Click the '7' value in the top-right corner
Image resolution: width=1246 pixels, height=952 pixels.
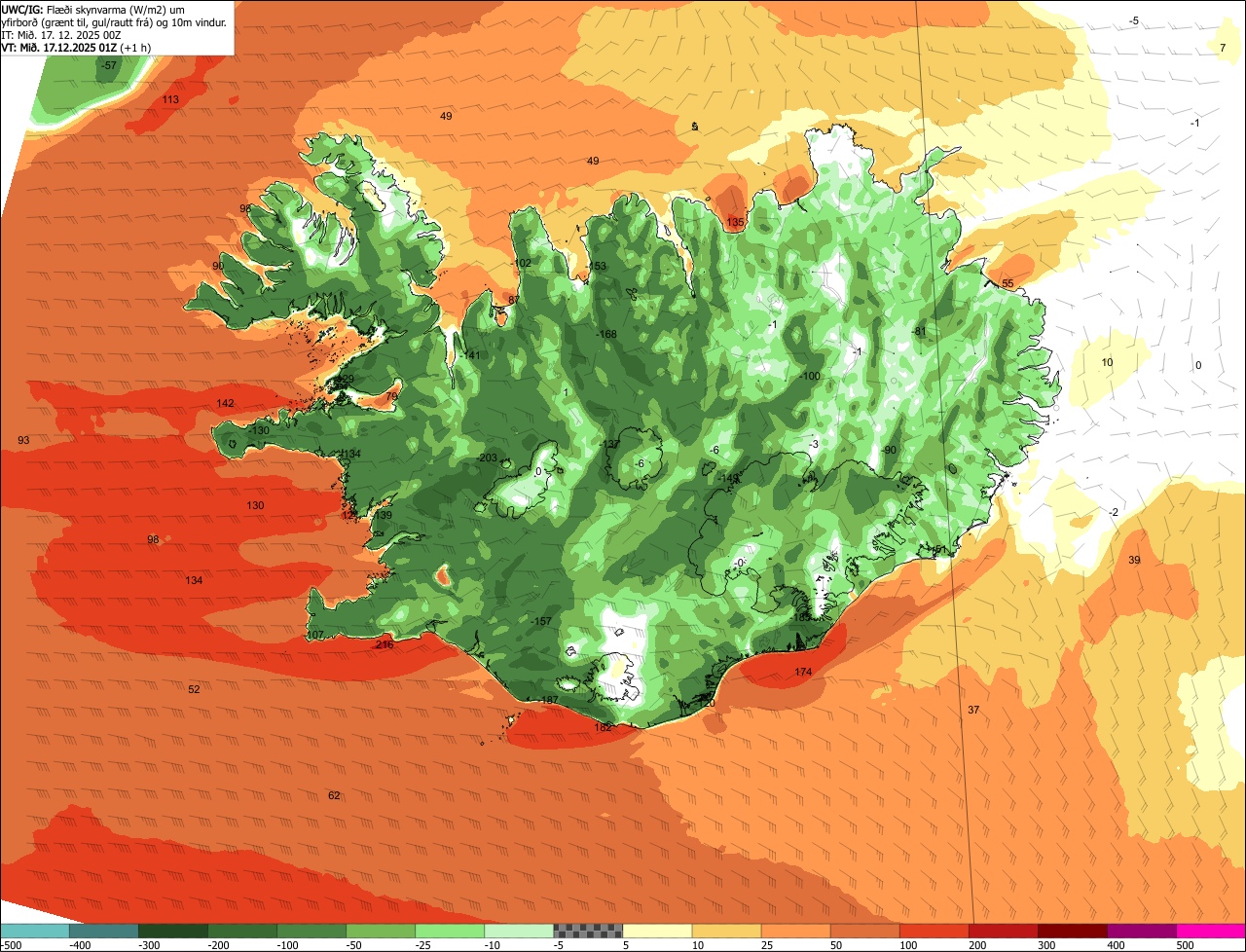pos(1223,47)
